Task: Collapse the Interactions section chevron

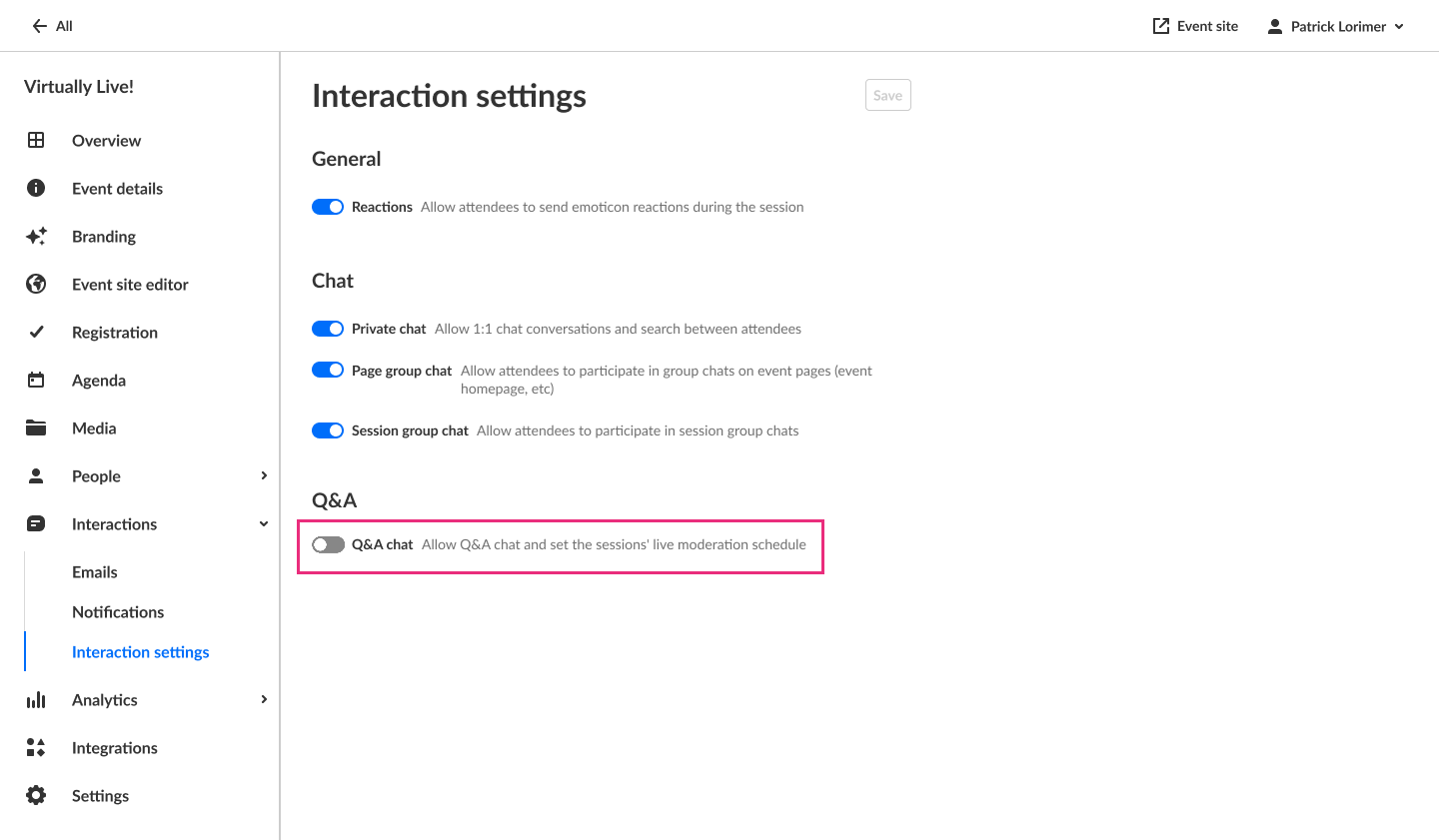Action: coord(264,523)
